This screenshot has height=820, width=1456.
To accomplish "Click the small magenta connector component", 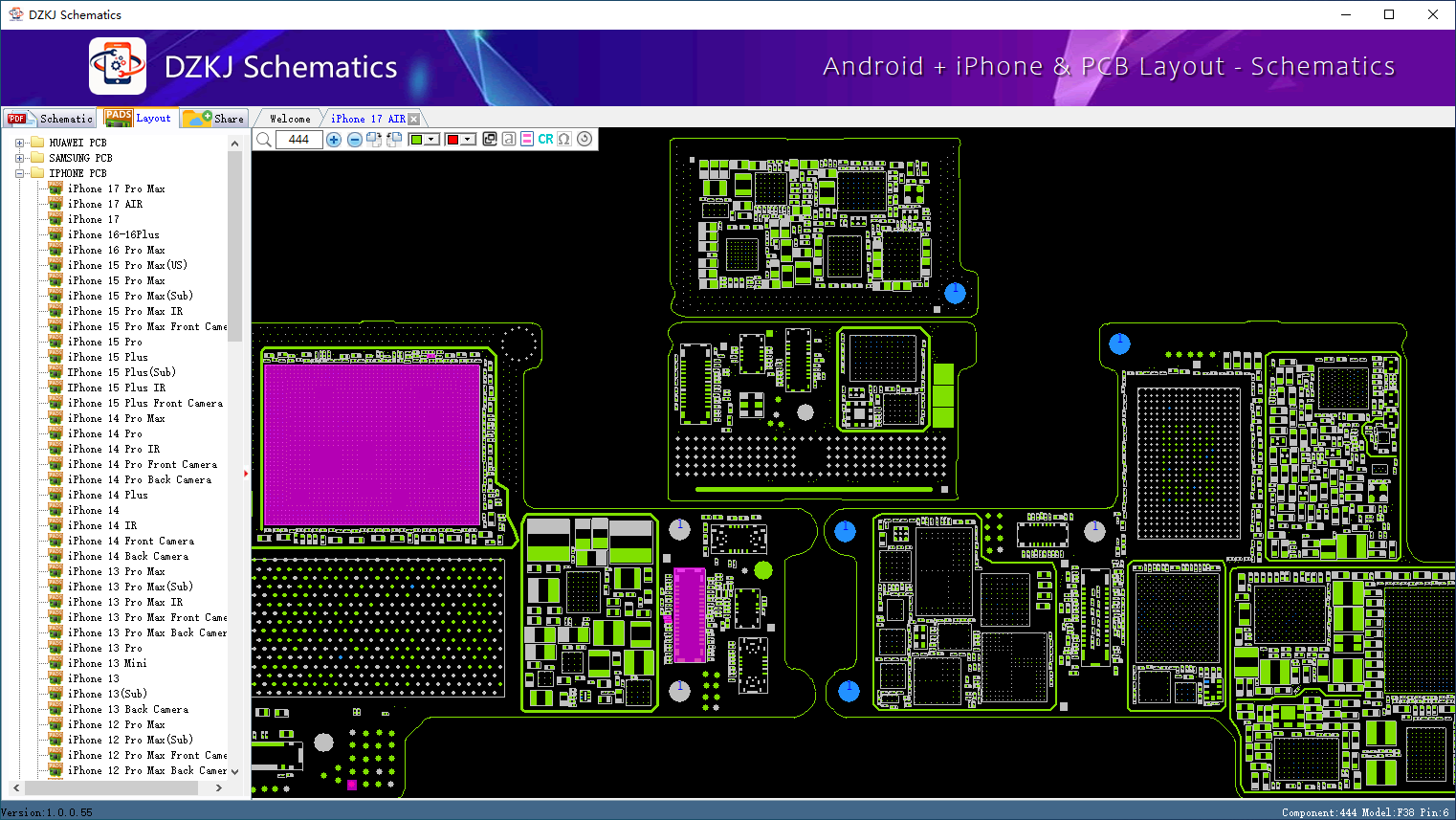I will pyautogui.click(x=689, y=614).
